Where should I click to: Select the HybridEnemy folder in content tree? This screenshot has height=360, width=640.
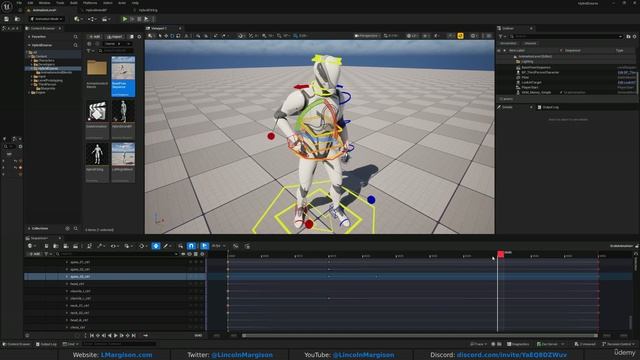[x=48, y=69]
